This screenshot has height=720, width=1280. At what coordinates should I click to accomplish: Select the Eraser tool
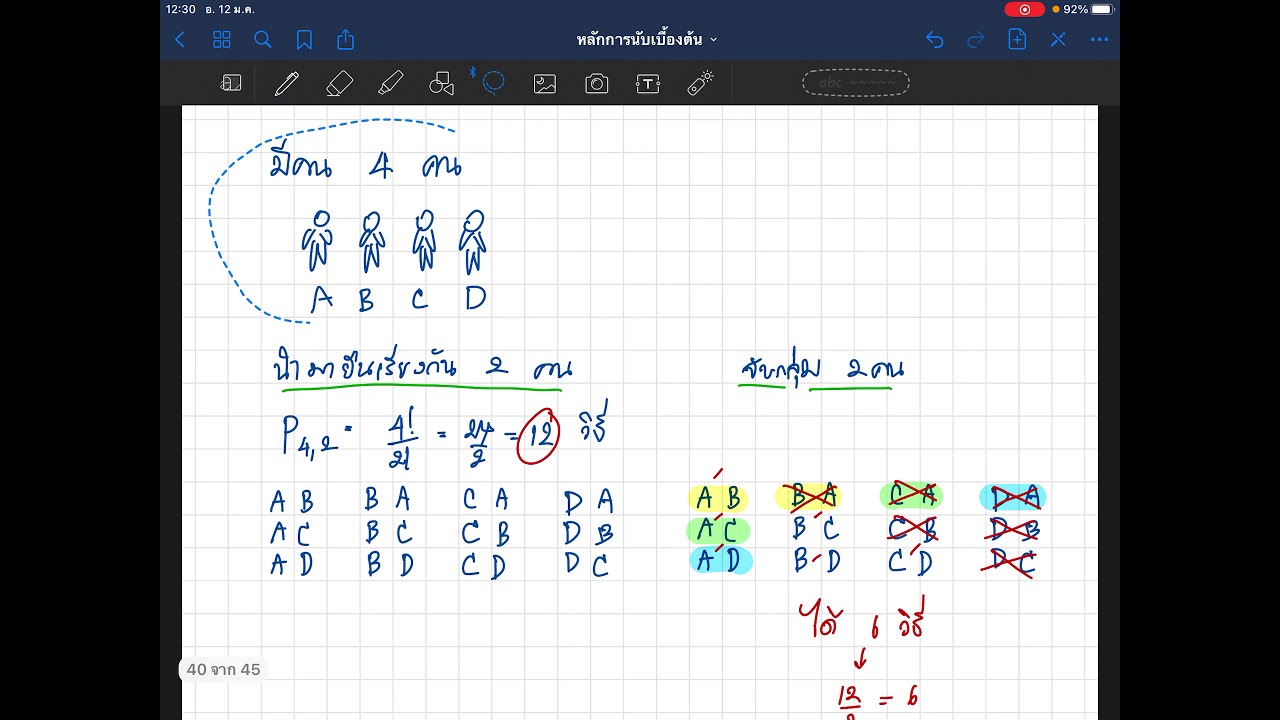tap(339, 84)
